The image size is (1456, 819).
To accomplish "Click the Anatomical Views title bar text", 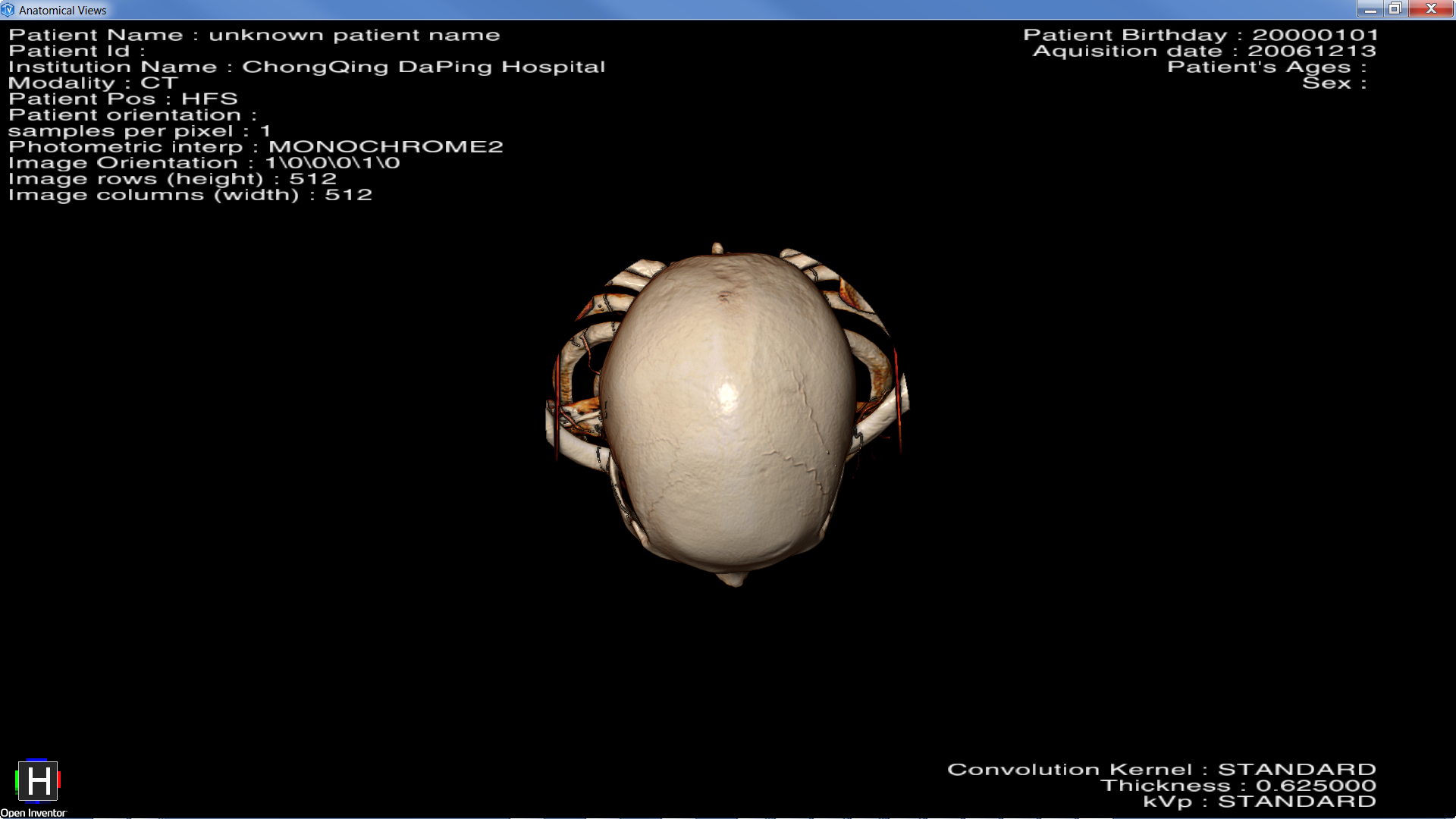I will (x=62, y=11).
